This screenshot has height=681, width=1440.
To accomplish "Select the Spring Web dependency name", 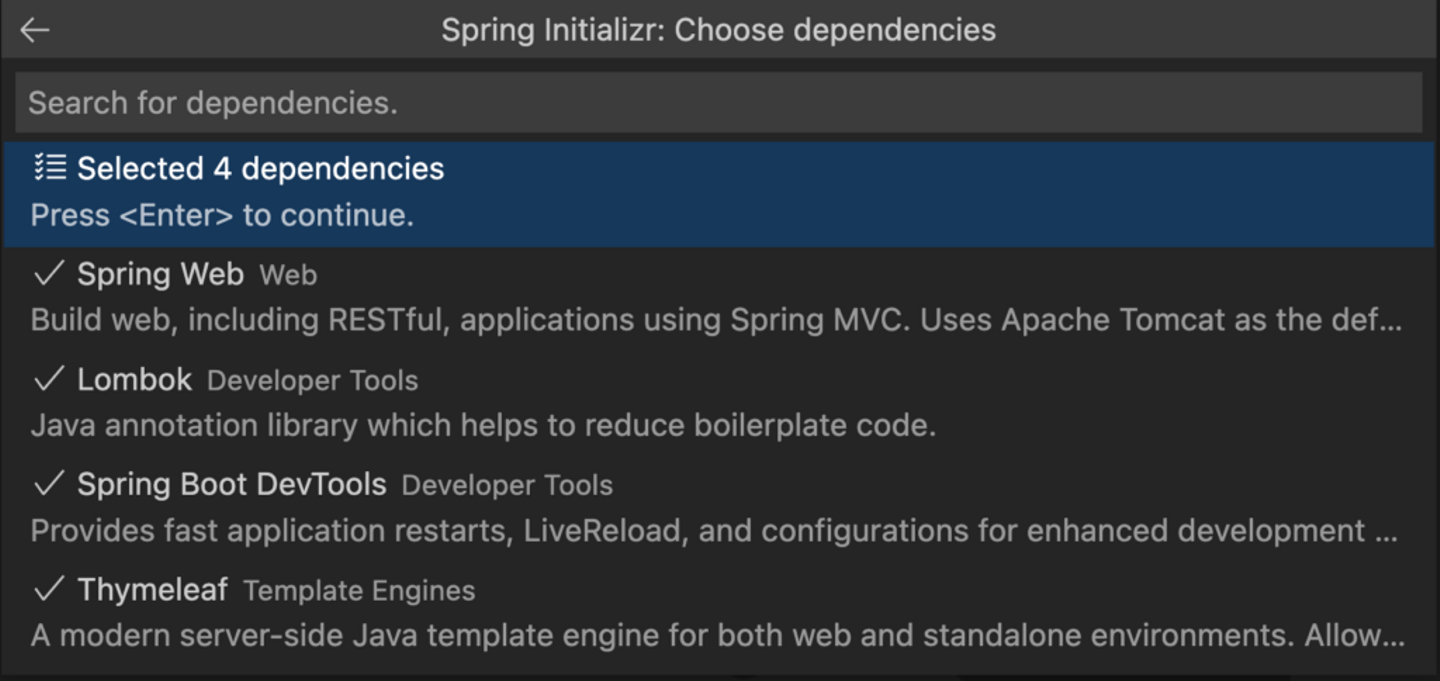I will coord(160,274).
